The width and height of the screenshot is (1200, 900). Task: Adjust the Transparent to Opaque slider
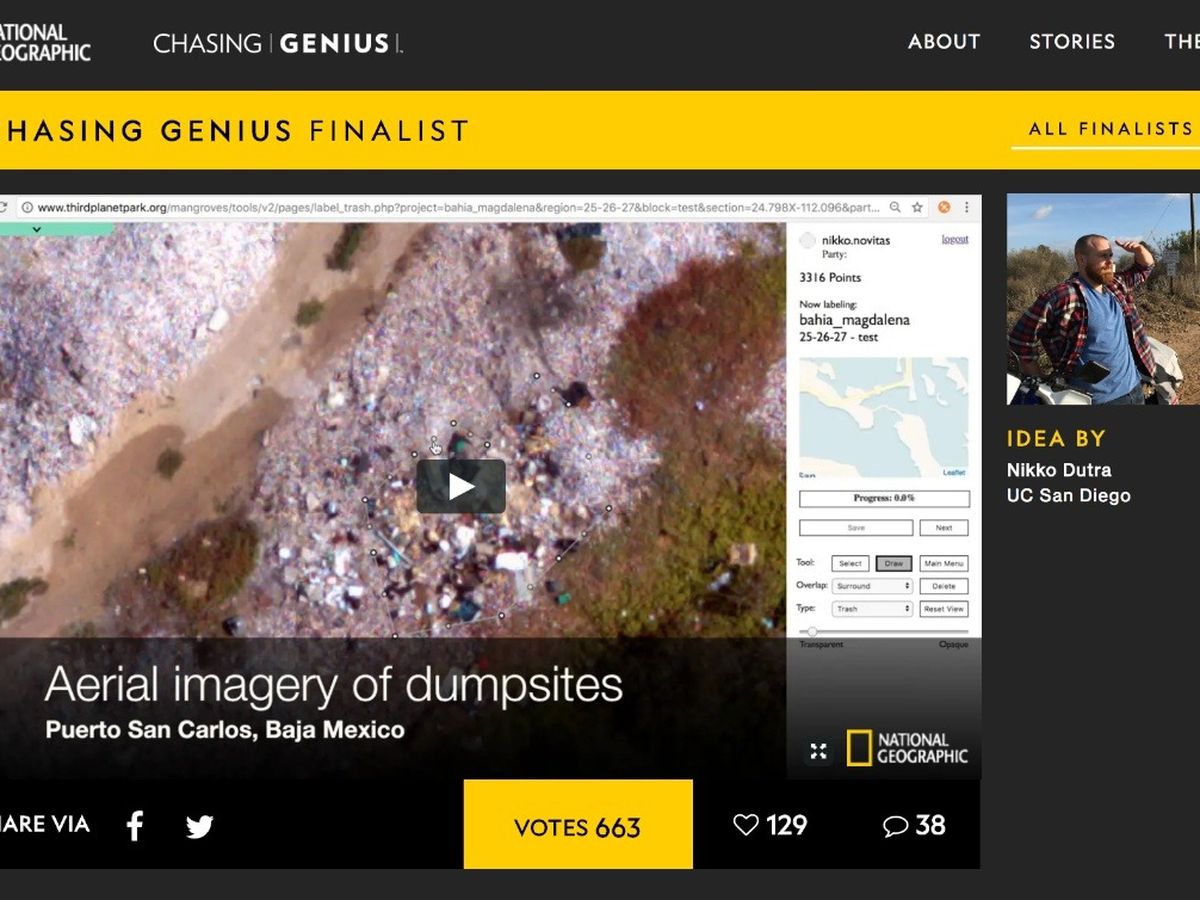click(x=884, y=632)
